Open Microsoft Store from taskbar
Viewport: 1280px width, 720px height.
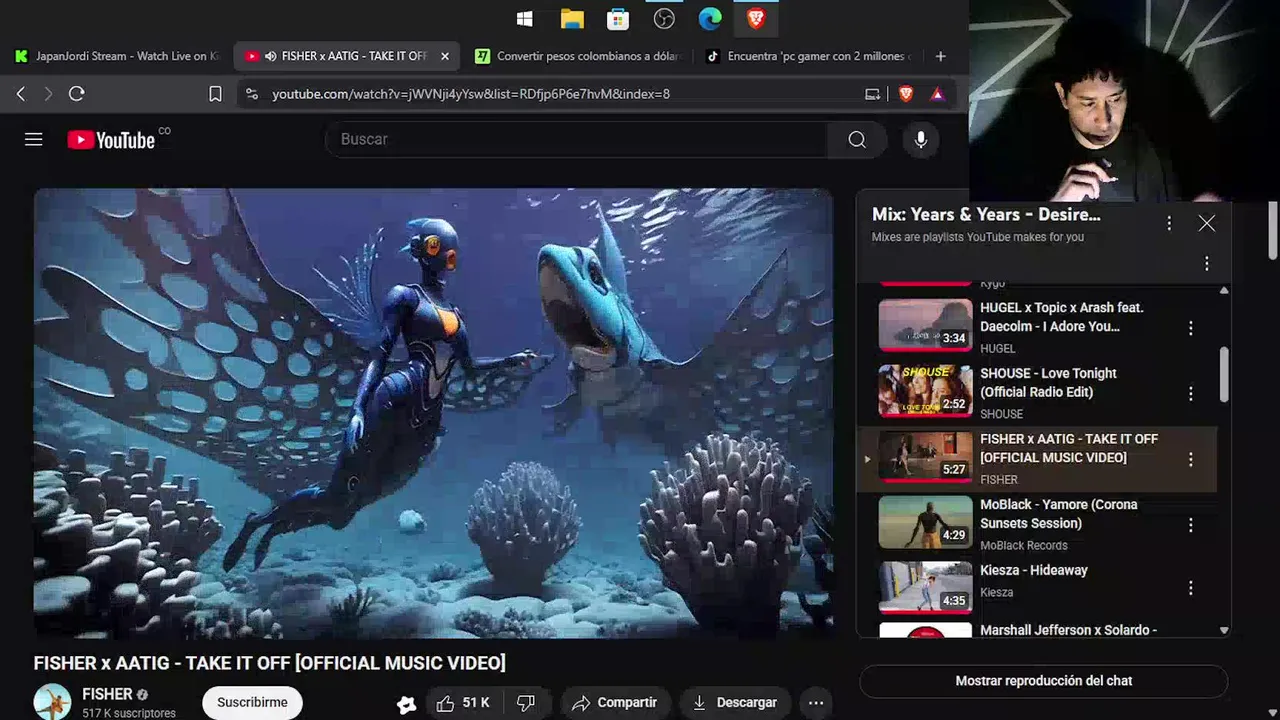click(618, 19)
